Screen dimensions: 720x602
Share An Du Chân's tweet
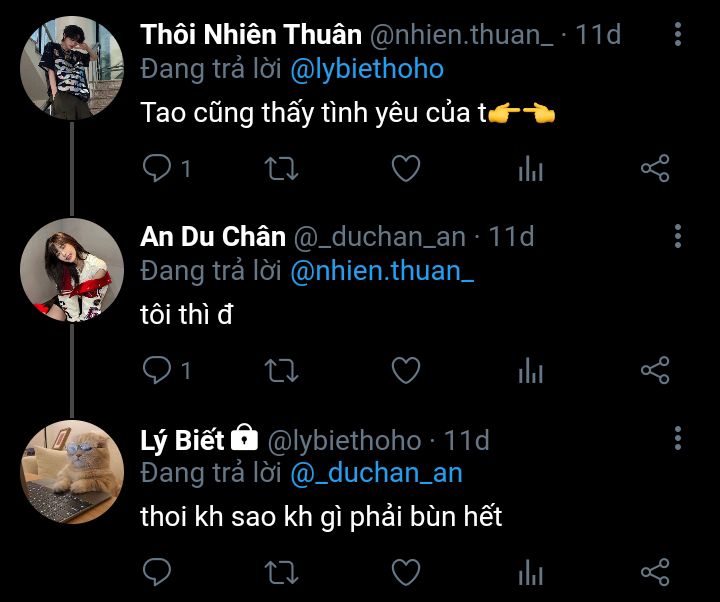point(654,370)
